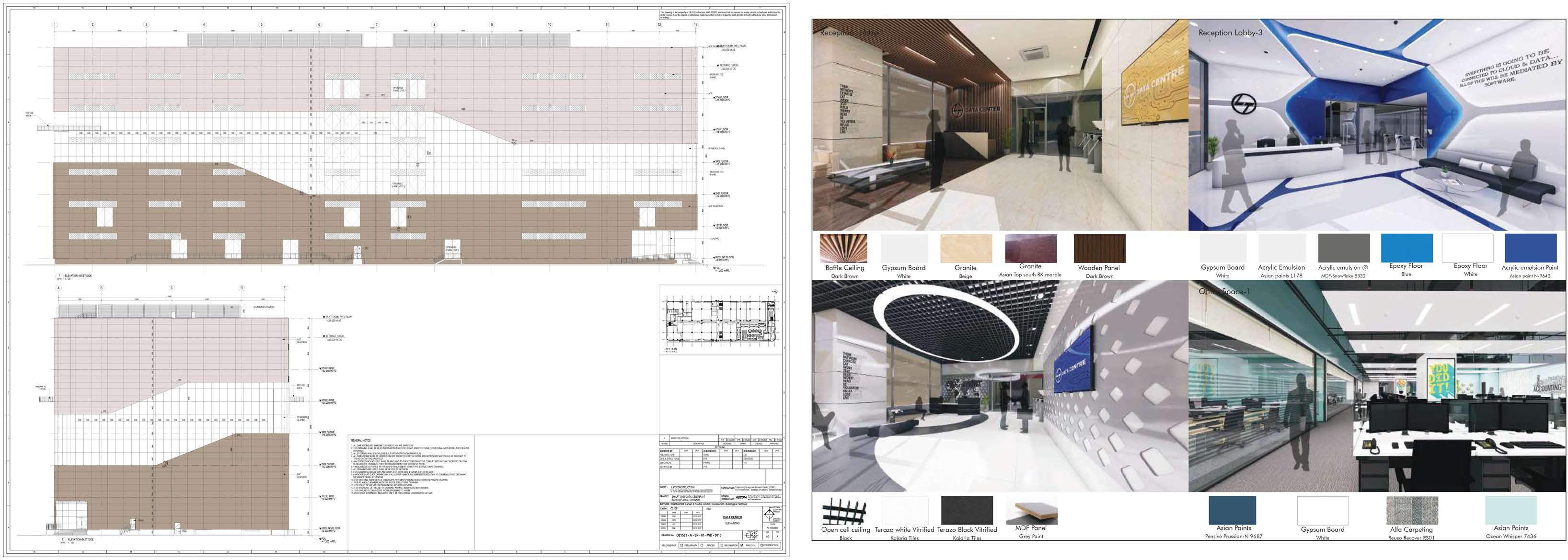Click grid bubble 7 on west elevation
The image size is (1568, 560).
(377, 25)
